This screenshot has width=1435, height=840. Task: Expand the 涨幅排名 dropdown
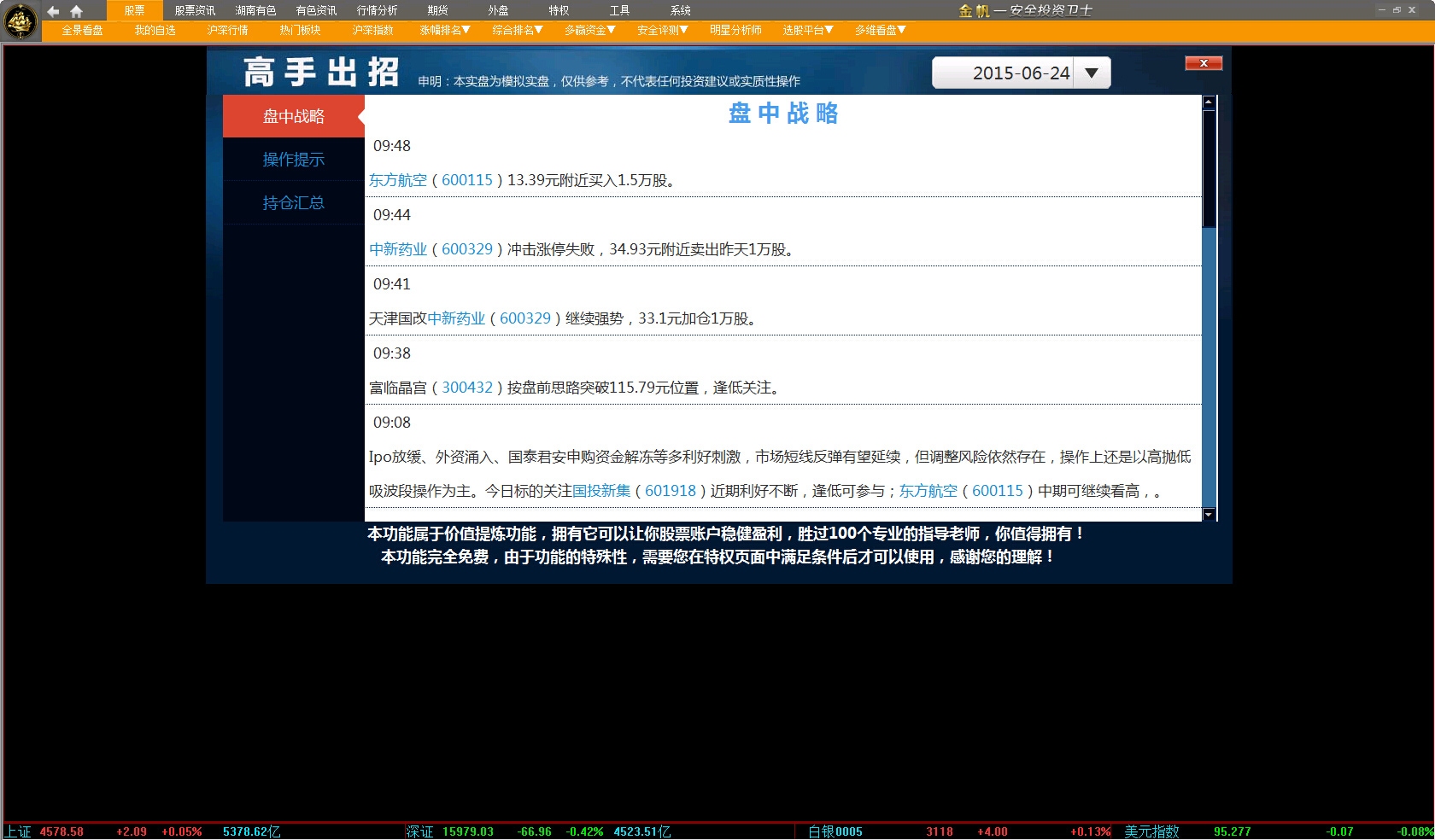pos(445,30)
